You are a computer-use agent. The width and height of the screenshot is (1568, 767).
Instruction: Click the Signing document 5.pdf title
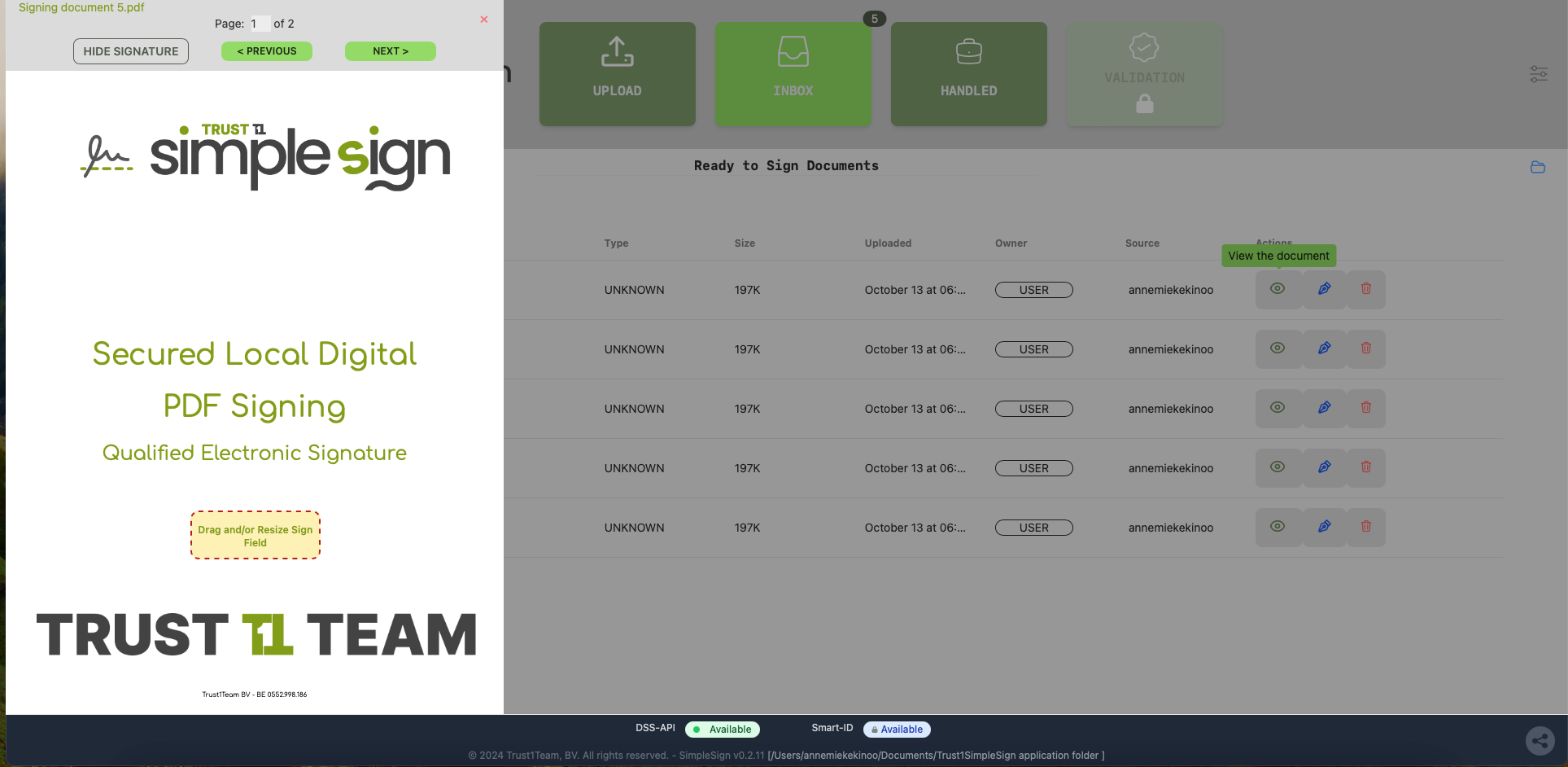(81, 7)
